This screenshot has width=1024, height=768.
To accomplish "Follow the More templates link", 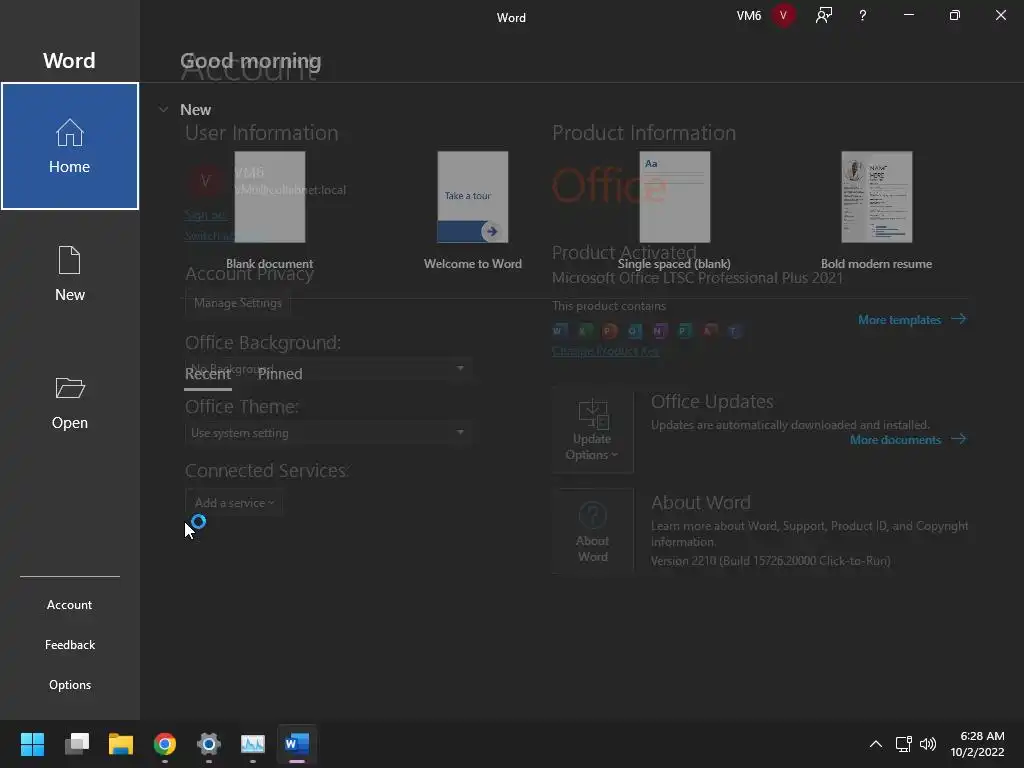I will pos(912,319).
